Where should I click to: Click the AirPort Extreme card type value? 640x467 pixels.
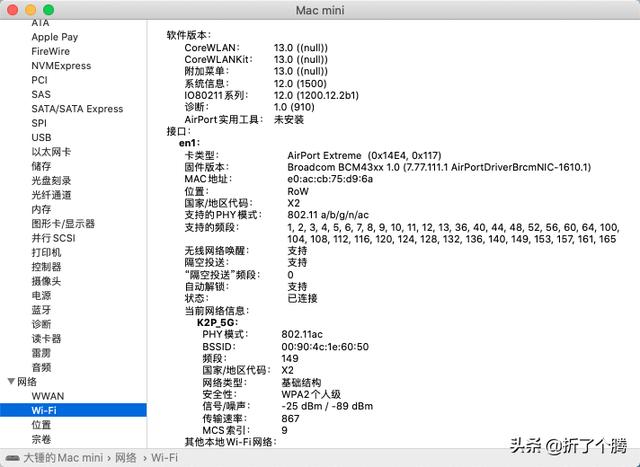[x=364, y=155]
